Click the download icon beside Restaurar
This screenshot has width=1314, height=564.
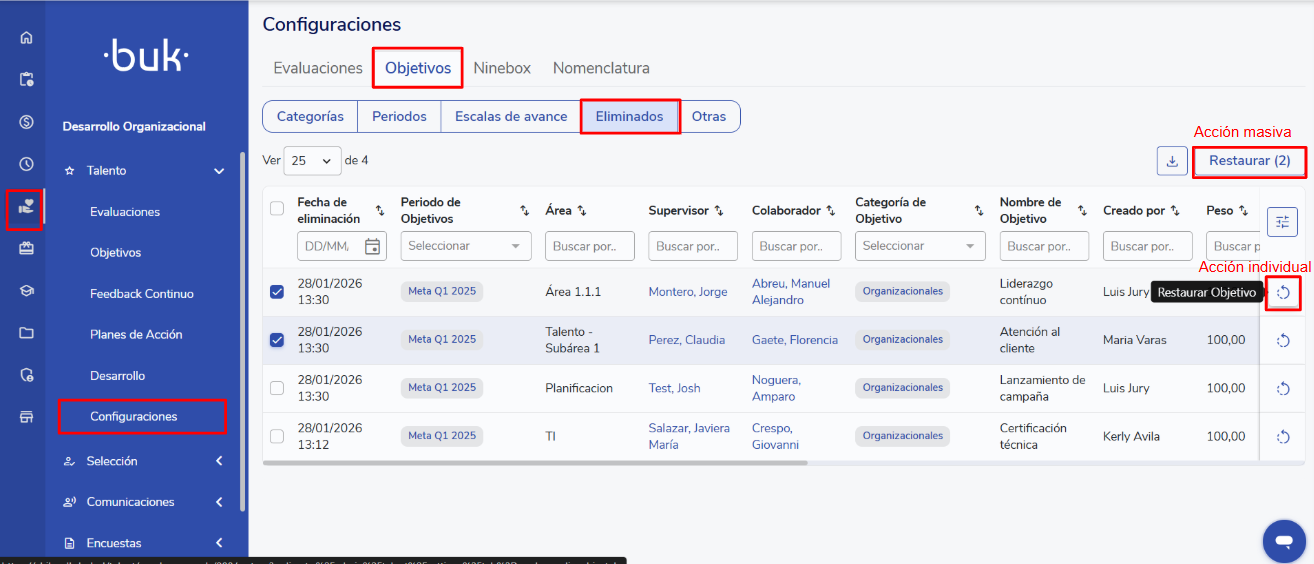(x=1171, y=160)
